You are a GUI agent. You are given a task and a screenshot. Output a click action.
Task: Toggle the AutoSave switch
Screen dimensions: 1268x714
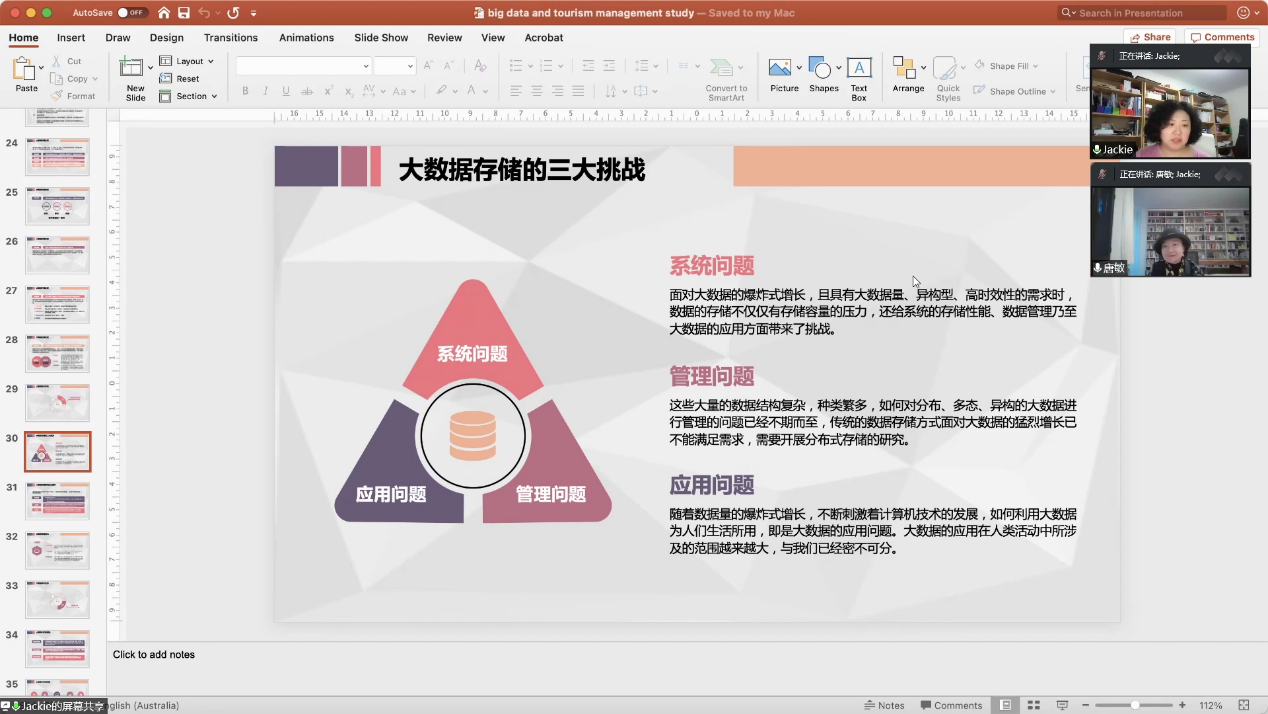point(131,13)
